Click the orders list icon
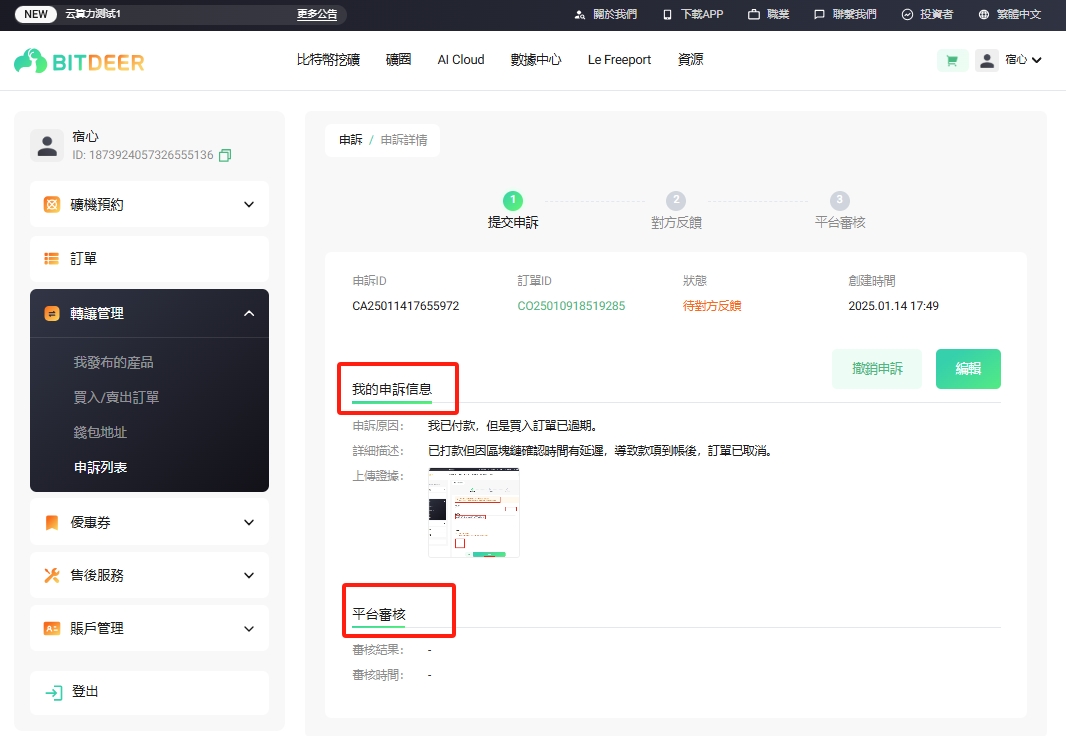This screenshot has height=736, width=1066. (52, 258)
